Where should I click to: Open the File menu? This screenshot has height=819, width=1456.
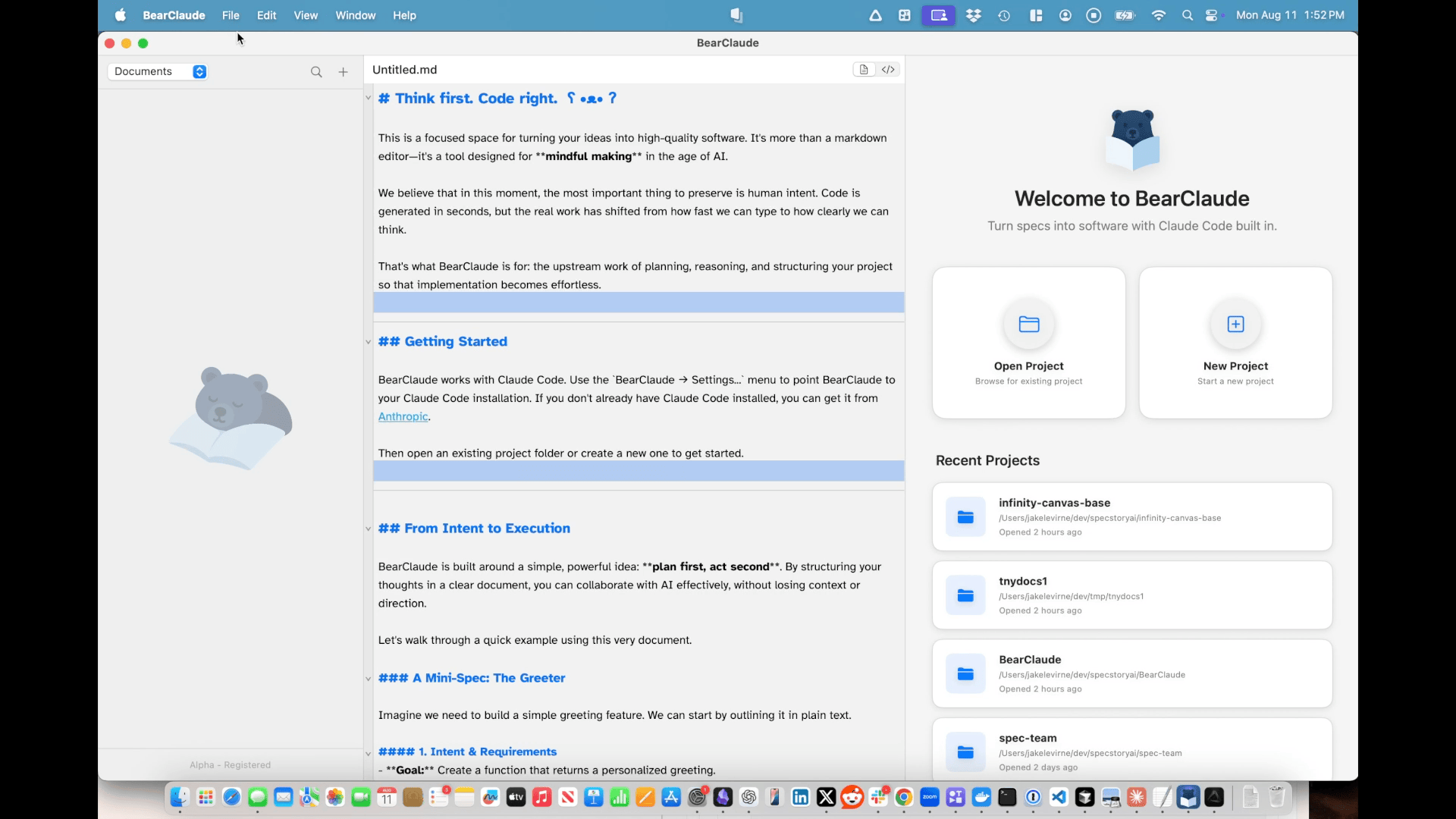(231, 15)
